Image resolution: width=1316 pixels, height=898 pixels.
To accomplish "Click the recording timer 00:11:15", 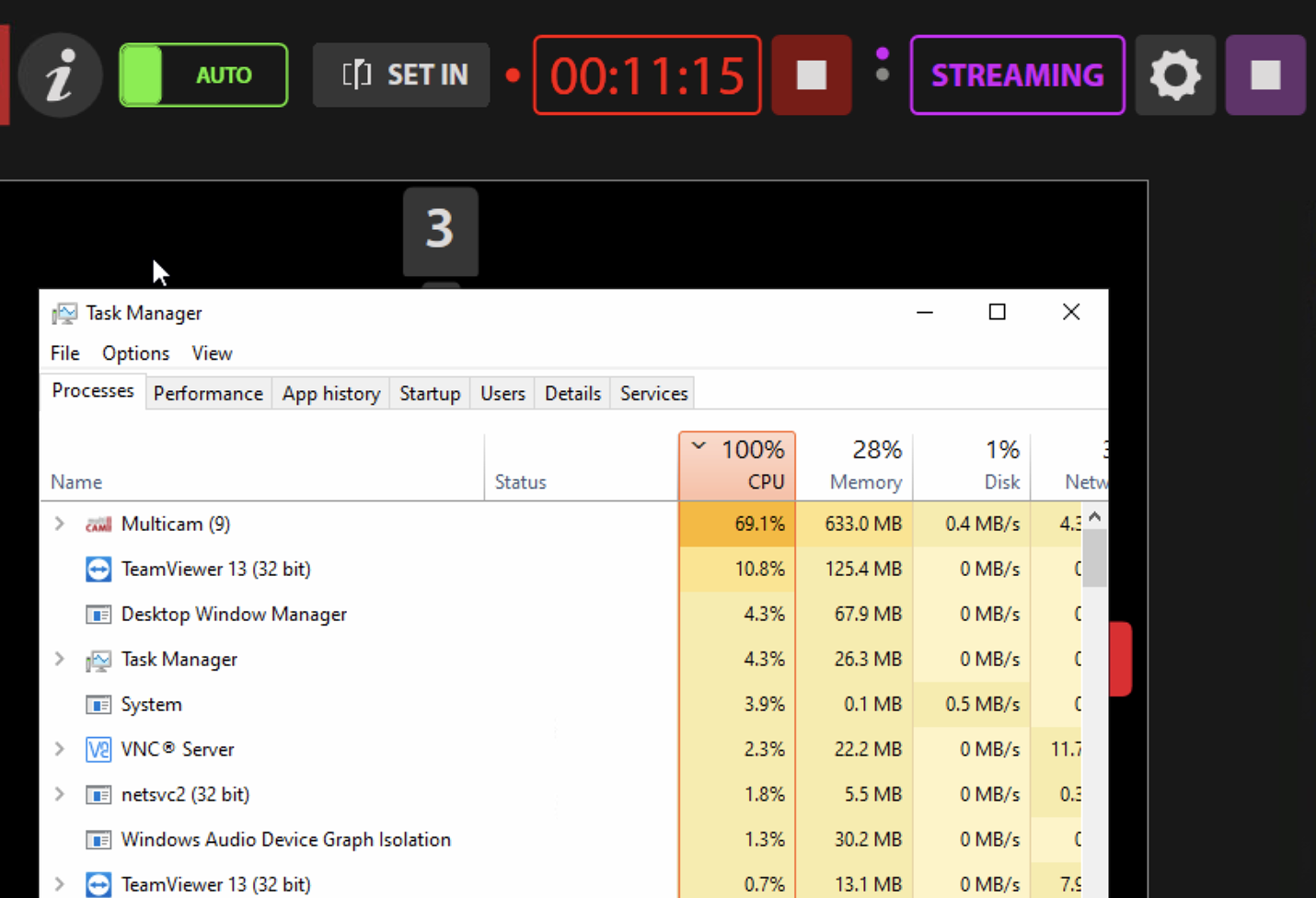I will 647,75.
